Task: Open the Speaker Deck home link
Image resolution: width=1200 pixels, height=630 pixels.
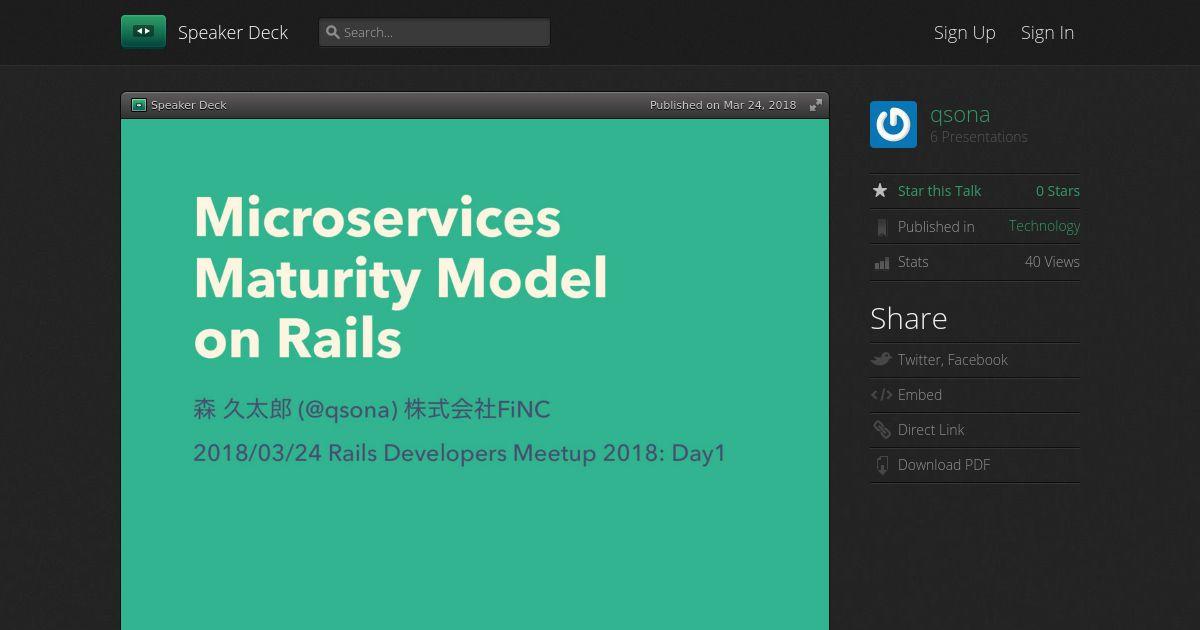Action: (x=233, y=32)
